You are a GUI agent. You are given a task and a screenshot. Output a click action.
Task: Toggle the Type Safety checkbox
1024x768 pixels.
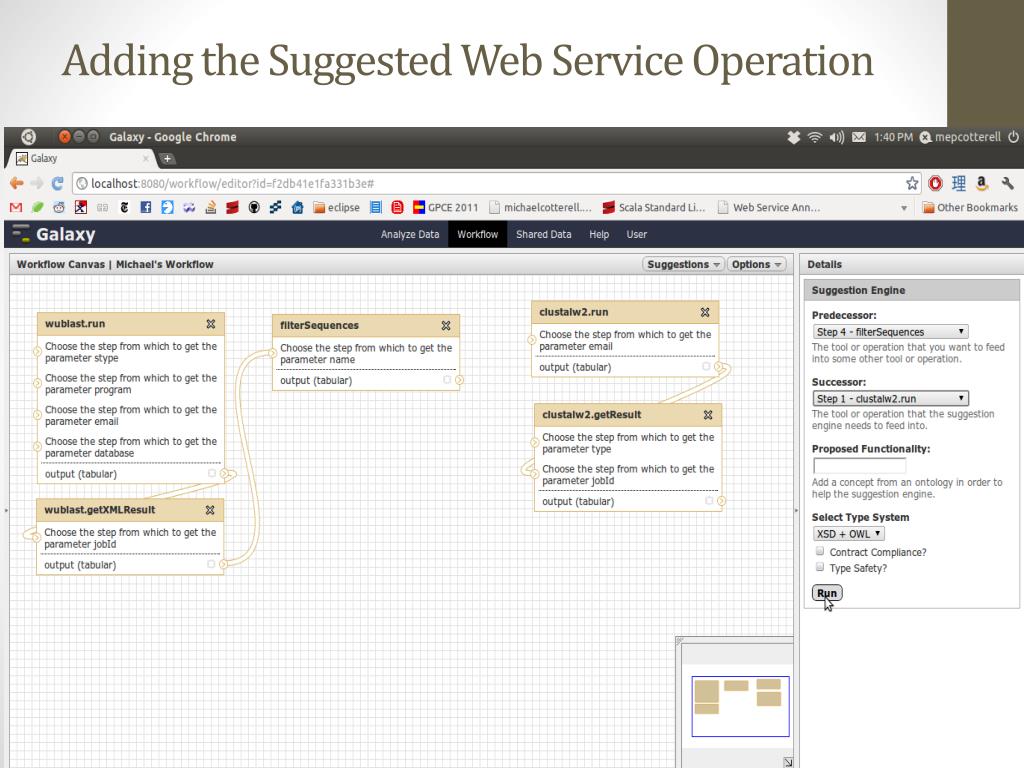click(820, 567)
